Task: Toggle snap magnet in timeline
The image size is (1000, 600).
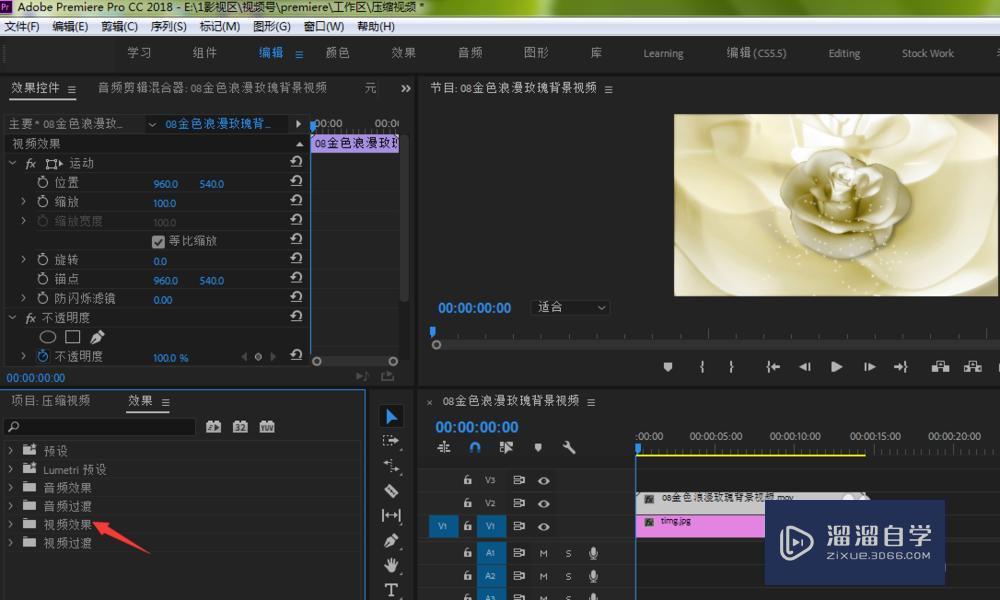Action: (x=474, y=448)
